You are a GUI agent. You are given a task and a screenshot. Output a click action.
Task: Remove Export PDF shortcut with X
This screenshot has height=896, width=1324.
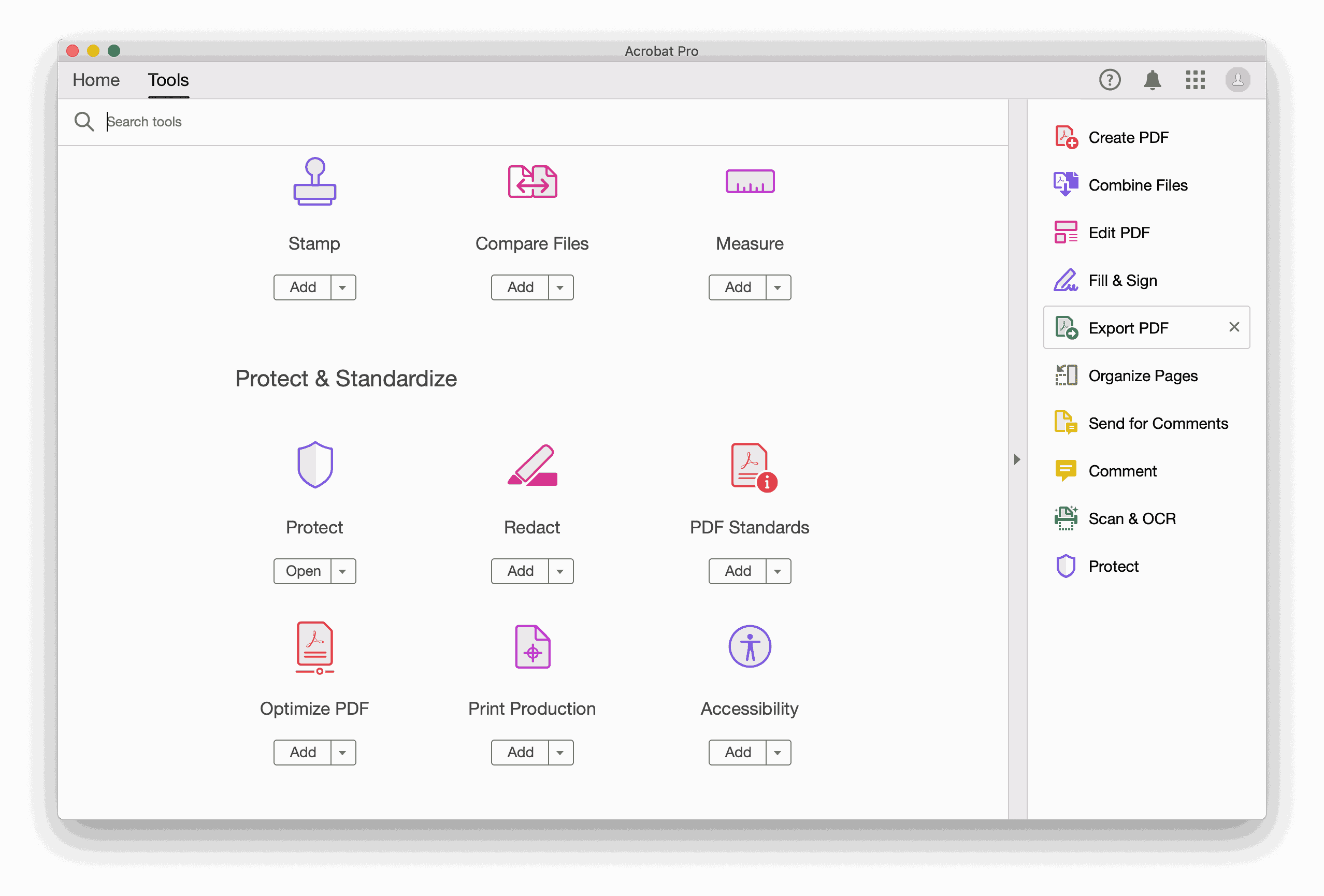pos(1234,327)
